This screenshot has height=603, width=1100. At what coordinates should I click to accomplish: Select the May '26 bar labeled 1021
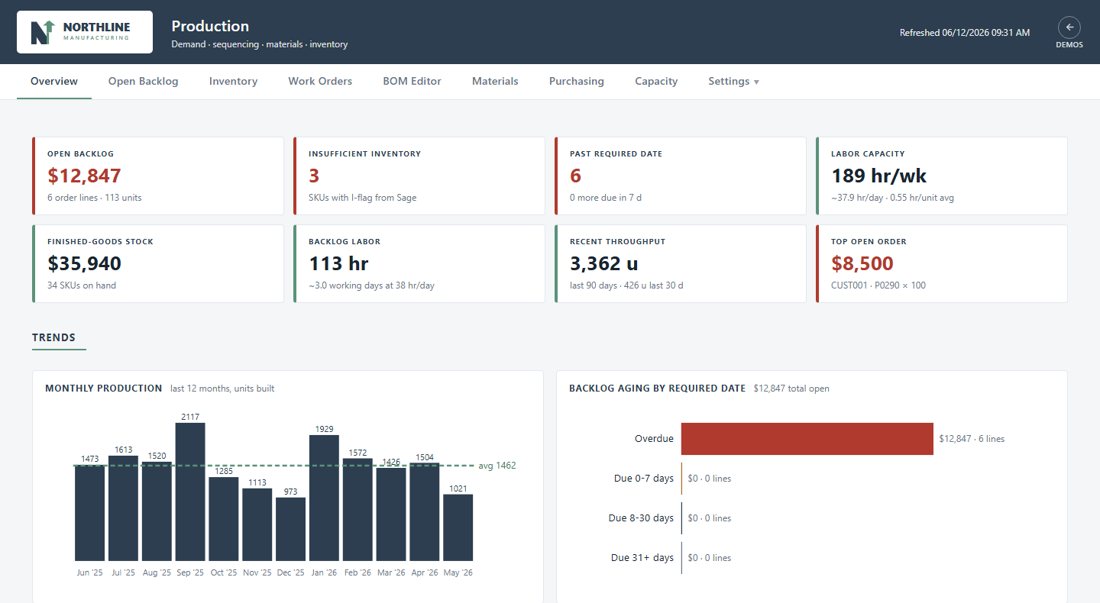[458, 527]
